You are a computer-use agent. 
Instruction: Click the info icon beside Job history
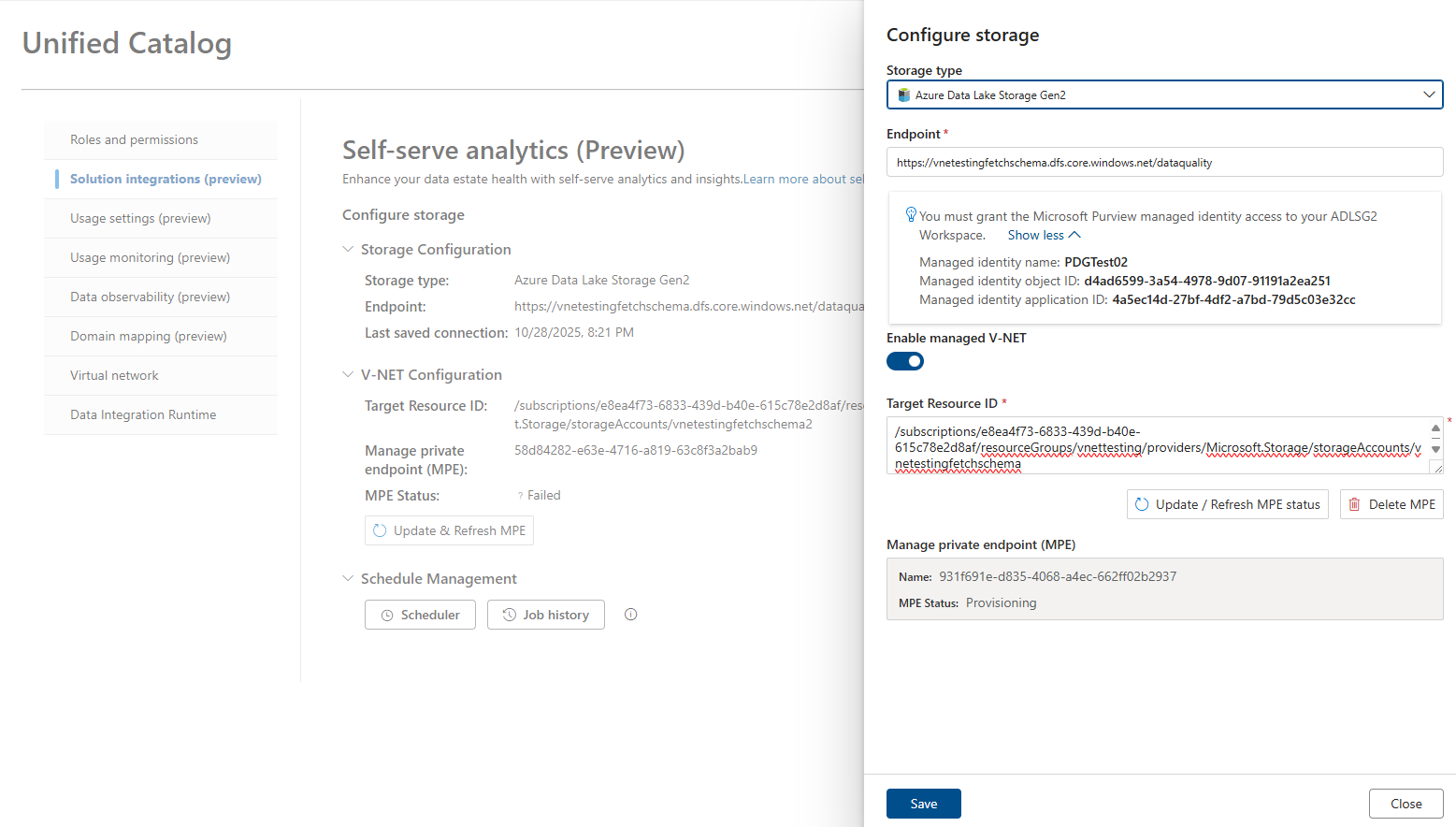click(630, 615)
